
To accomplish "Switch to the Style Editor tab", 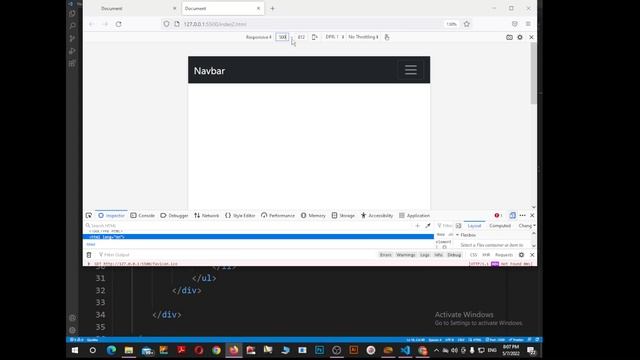I will coord(240,216).
